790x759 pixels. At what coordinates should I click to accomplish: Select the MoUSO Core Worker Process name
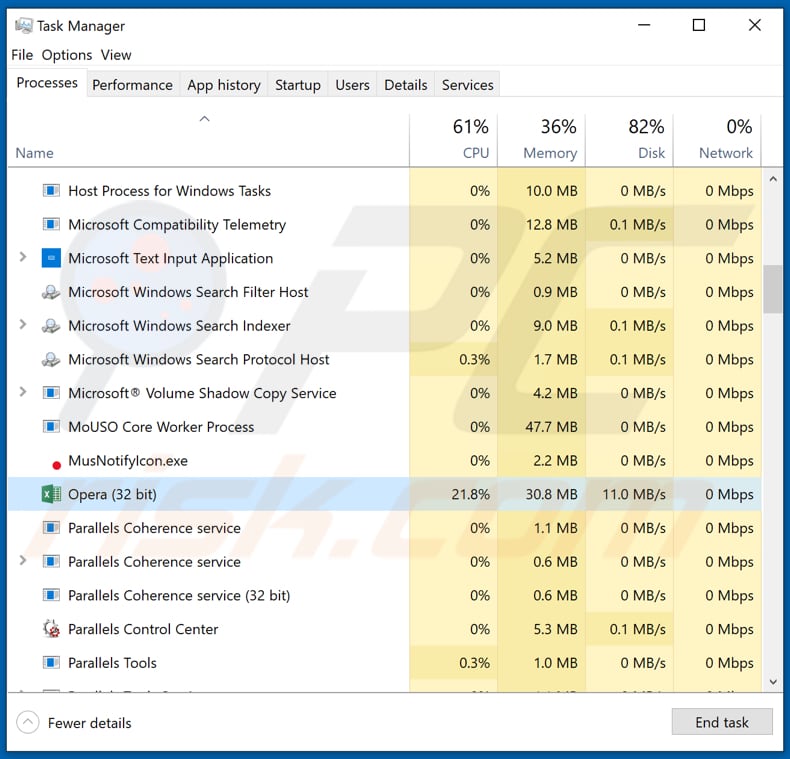pos(161,427)
